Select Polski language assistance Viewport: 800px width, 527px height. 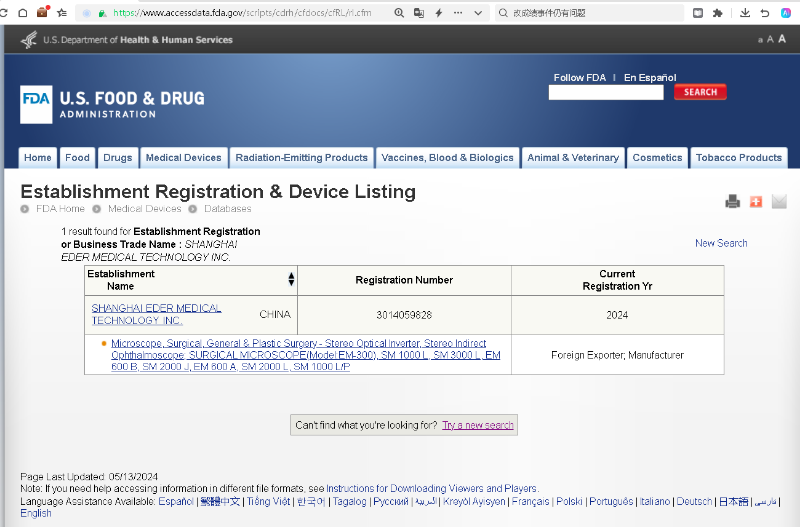[x=569, y=501]
